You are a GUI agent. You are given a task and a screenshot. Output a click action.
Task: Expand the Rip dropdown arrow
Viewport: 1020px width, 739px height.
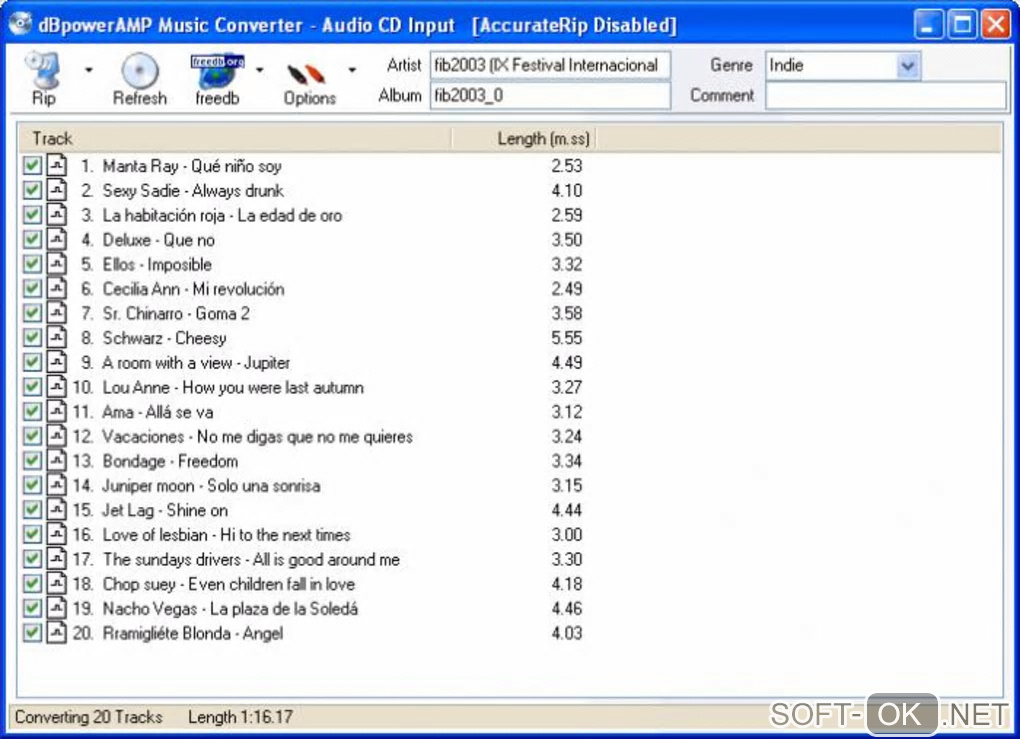click(x=89, y=70)
